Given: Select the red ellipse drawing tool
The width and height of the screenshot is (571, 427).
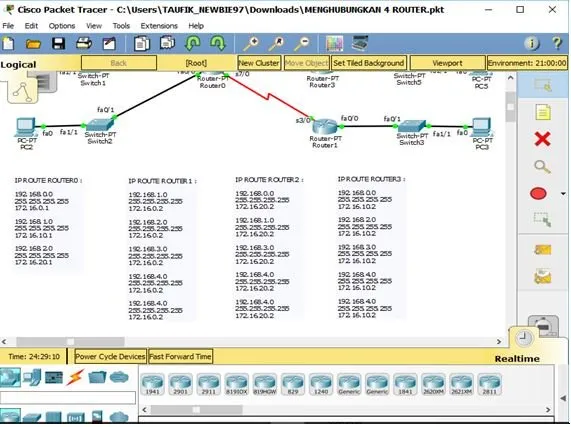Looking at the screenshot, I should click(538, 193).
